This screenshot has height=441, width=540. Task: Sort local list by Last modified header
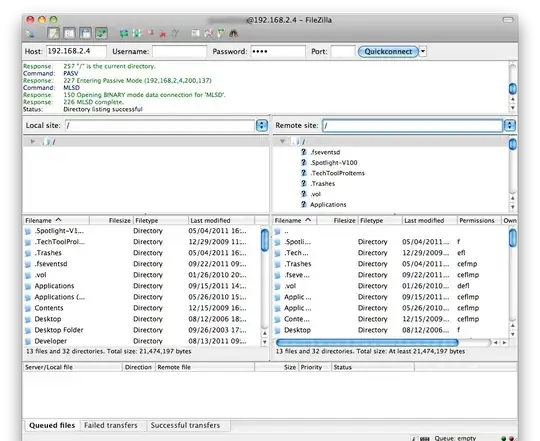[x=221, y=220]
